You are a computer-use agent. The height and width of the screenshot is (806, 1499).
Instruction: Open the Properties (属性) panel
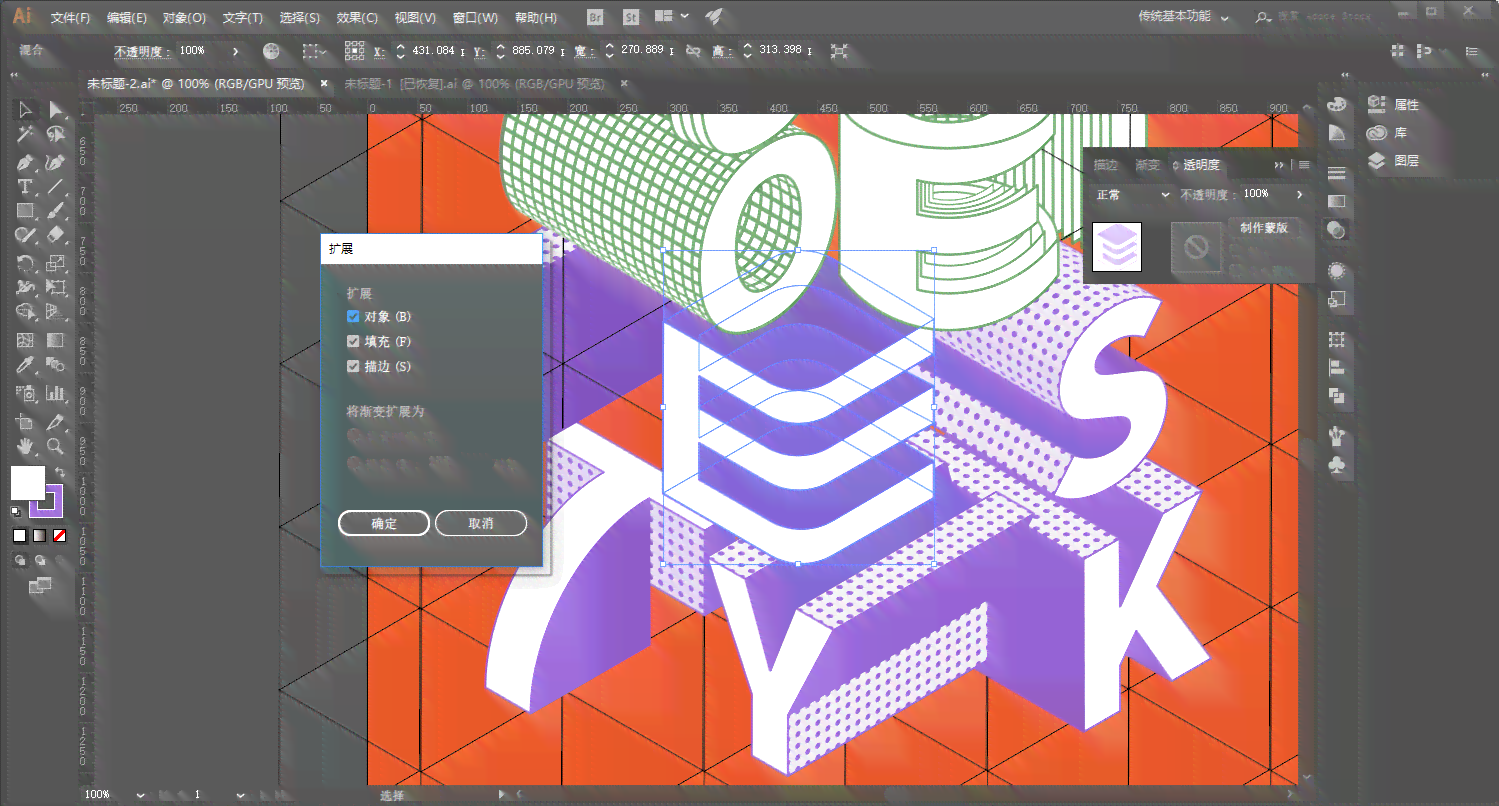(1394, 104)
